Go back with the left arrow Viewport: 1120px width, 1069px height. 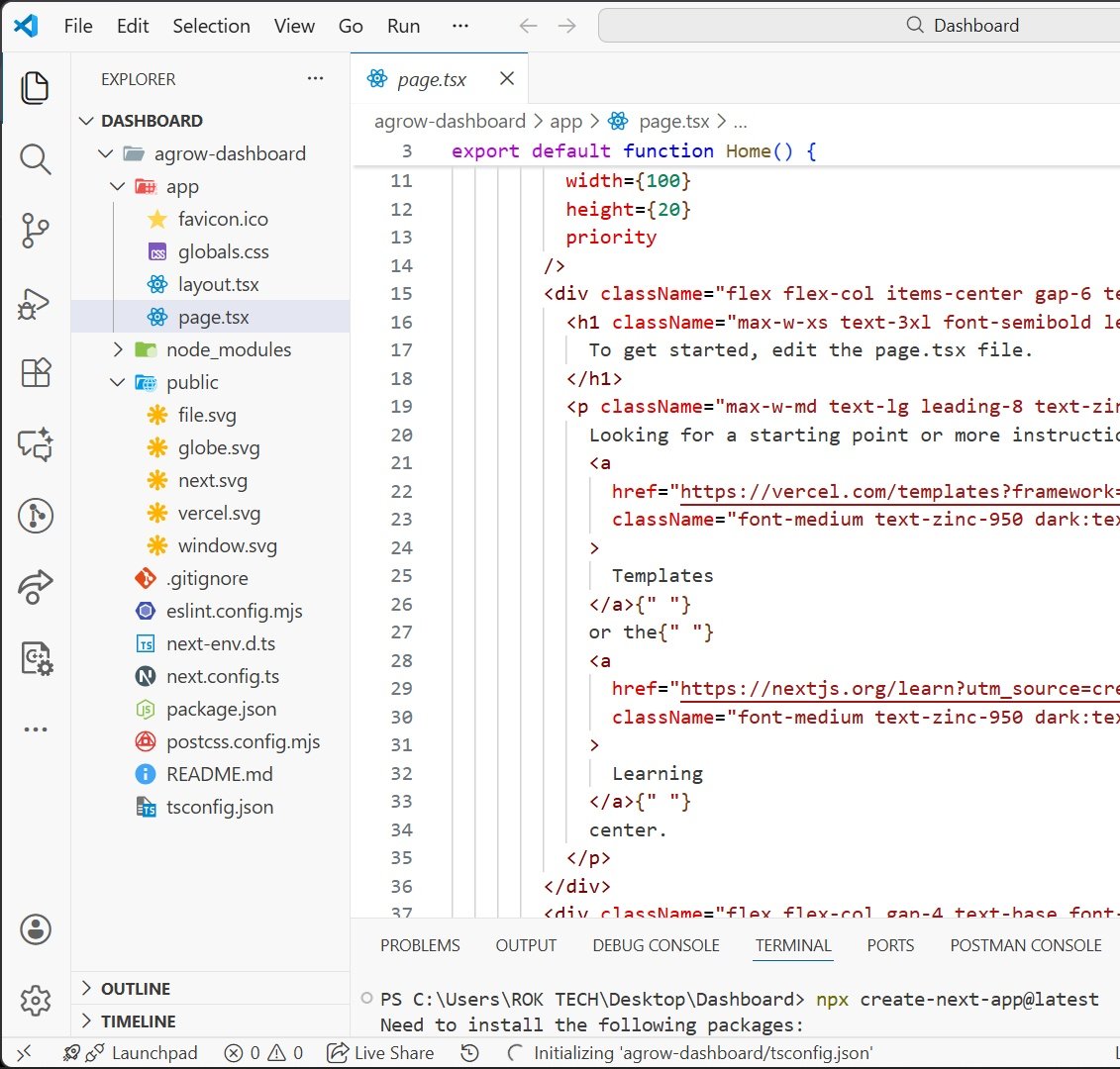tap(528, 27)
